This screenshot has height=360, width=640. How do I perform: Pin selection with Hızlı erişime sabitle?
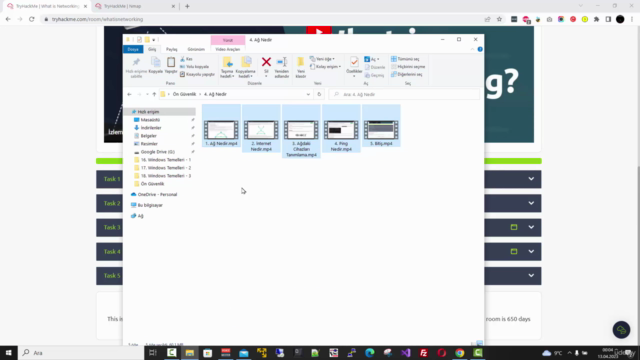[136, 67]
